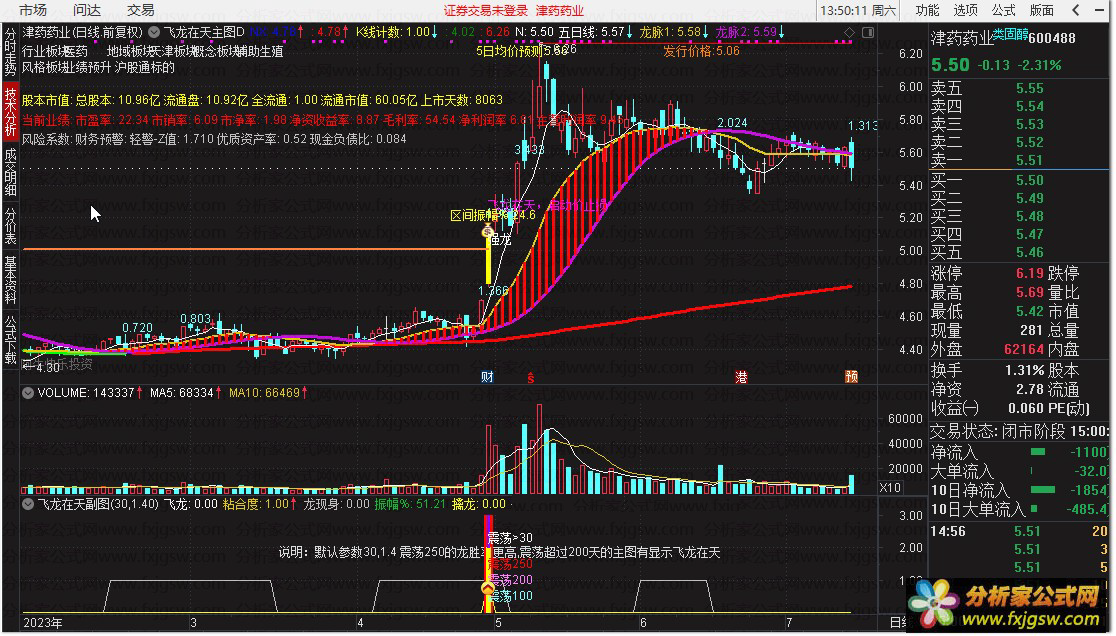Click the 涨停 value 6.19
Viewport: 1116px width, 636px height.
[1030, 273]
